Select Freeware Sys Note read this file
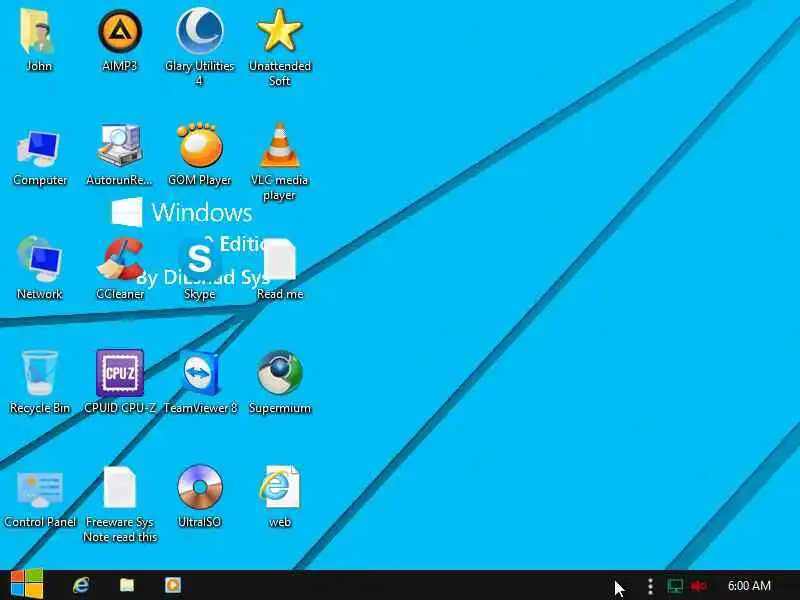800x600 pixels. [x=120, y=487]
